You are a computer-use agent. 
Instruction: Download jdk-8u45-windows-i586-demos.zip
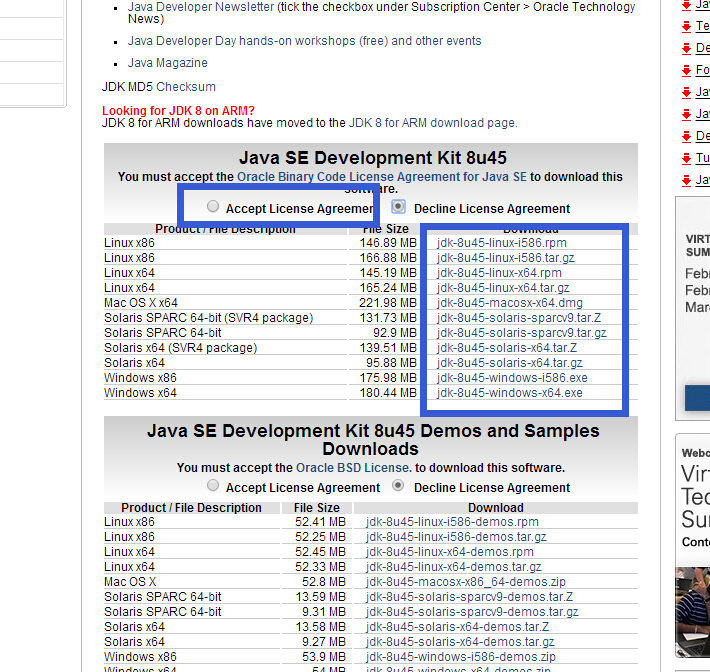461,657
